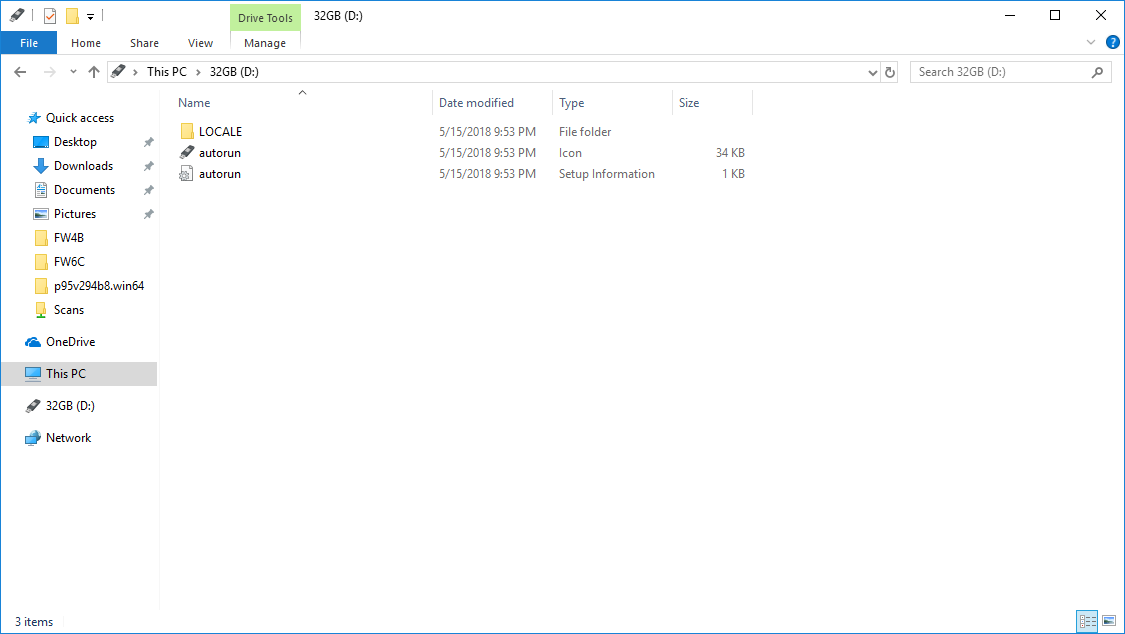The width and height of the screenshot is (1125, 634).
Task: Open the Scans folder in navigation pane
Action: click(x=68, y=310)
